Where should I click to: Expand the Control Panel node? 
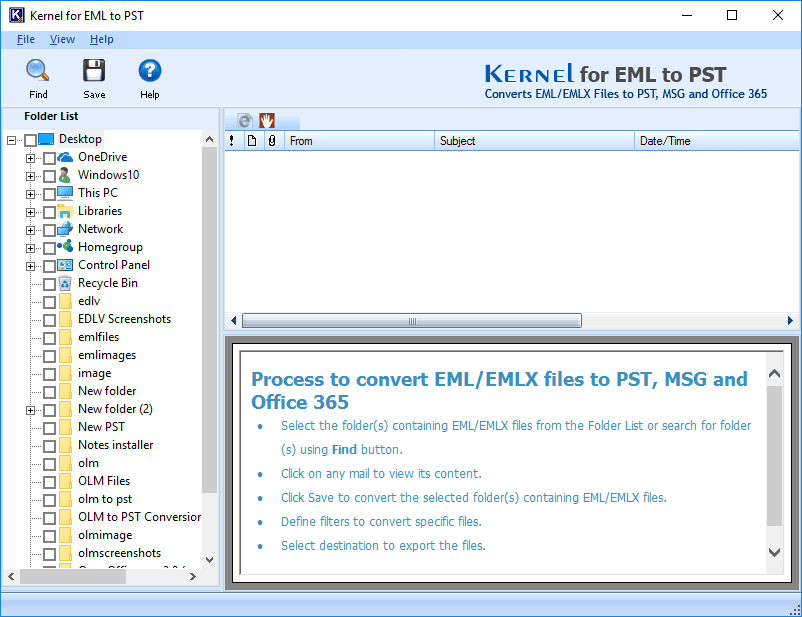pyautogui.click(x=30, y=266)
